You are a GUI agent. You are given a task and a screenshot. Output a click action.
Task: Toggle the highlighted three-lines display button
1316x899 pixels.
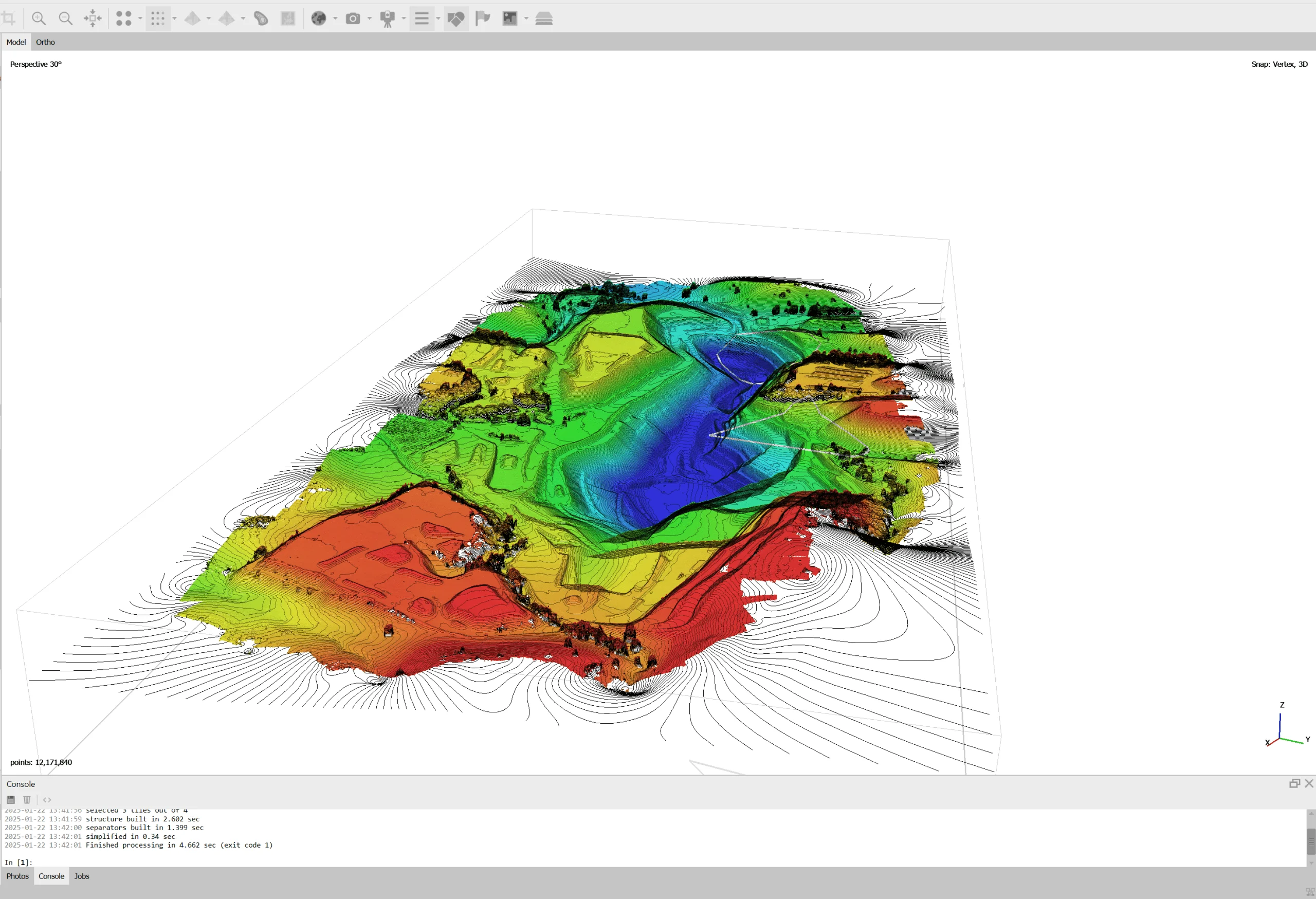422,18
